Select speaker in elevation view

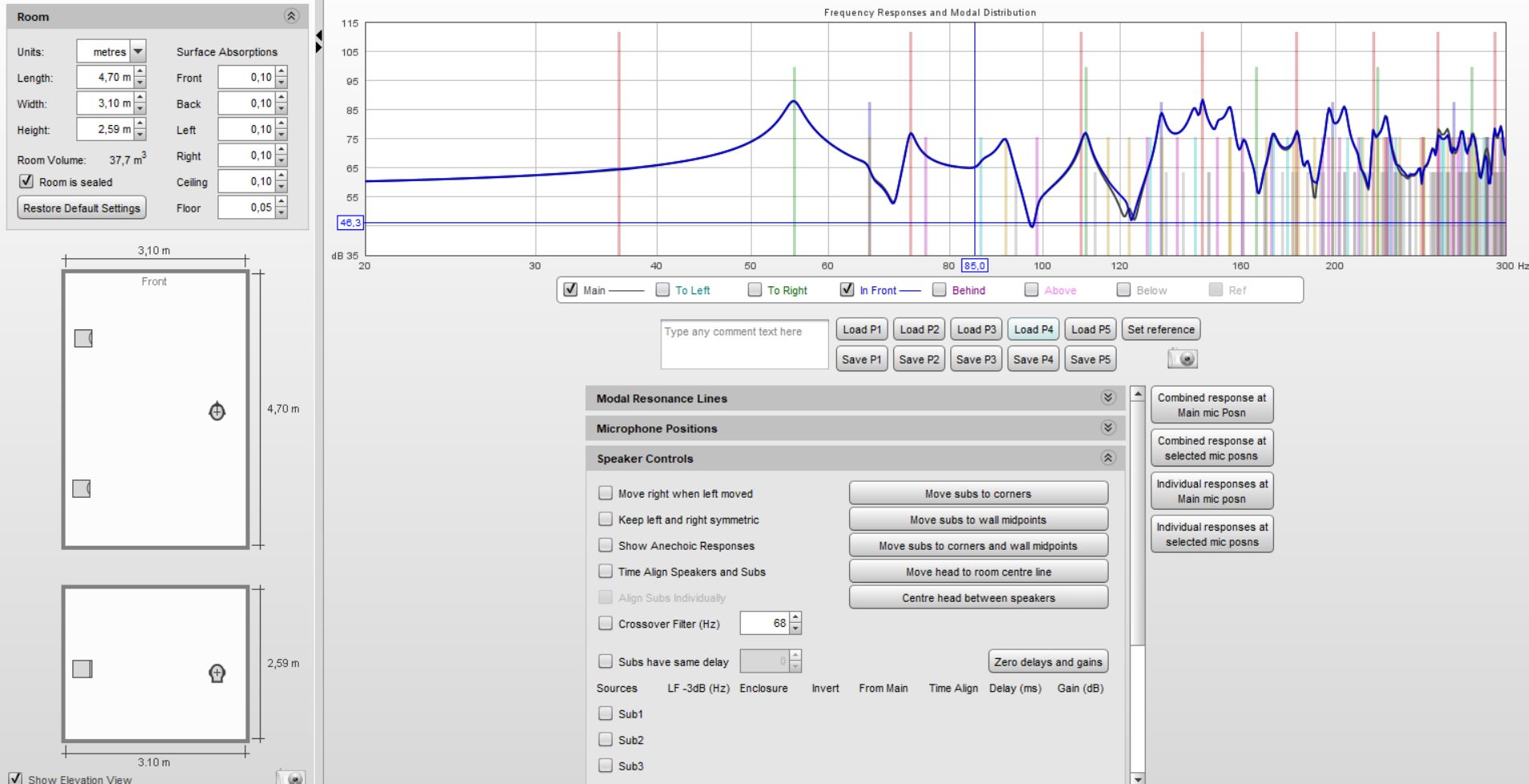[83, 669]
